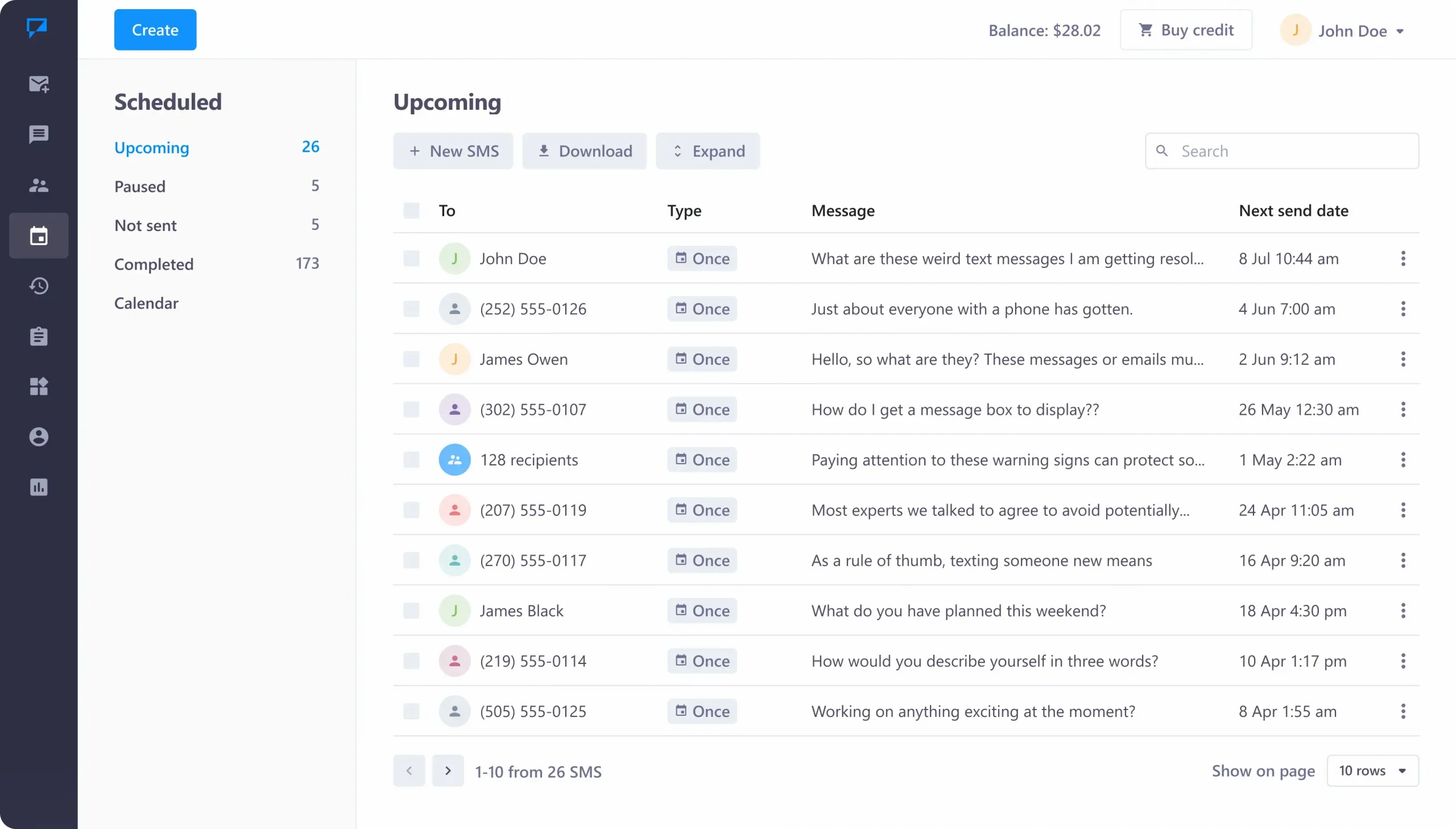
Task: Open the row menu for (302) 555-0107
Action: pyautogui.click(x=1403, y=409)
